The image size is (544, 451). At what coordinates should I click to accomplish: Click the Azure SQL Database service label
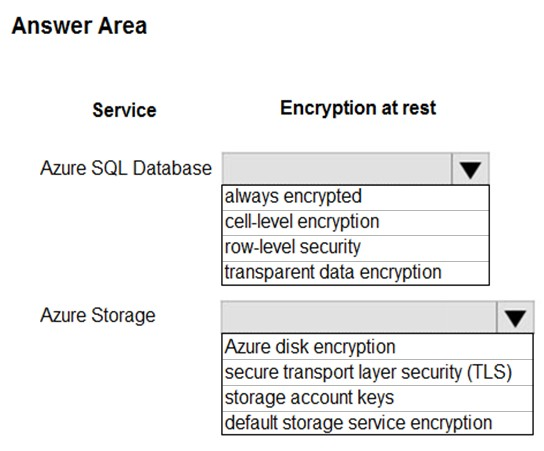click(x=126, y=168)
